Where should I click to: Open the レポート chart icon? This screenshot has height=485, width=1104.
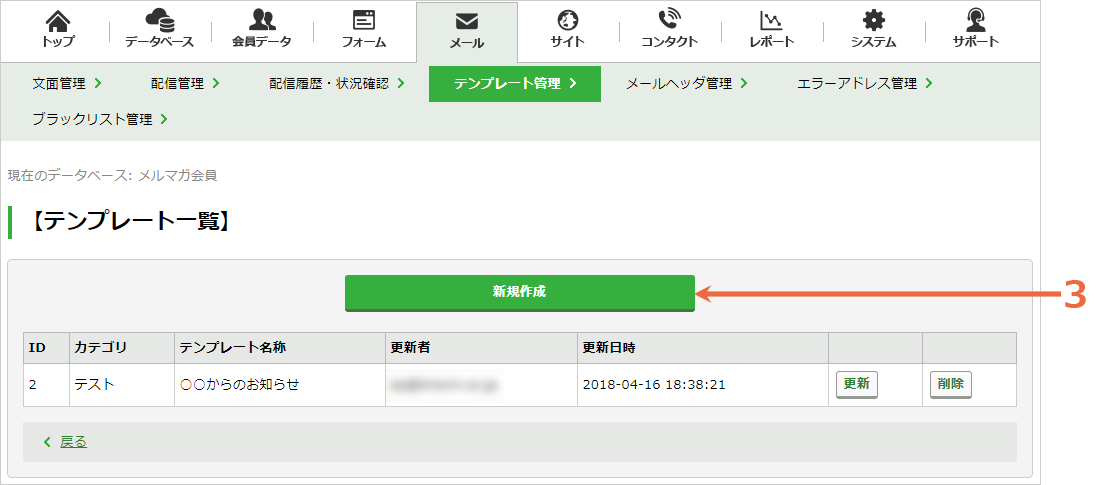(772, 20)
